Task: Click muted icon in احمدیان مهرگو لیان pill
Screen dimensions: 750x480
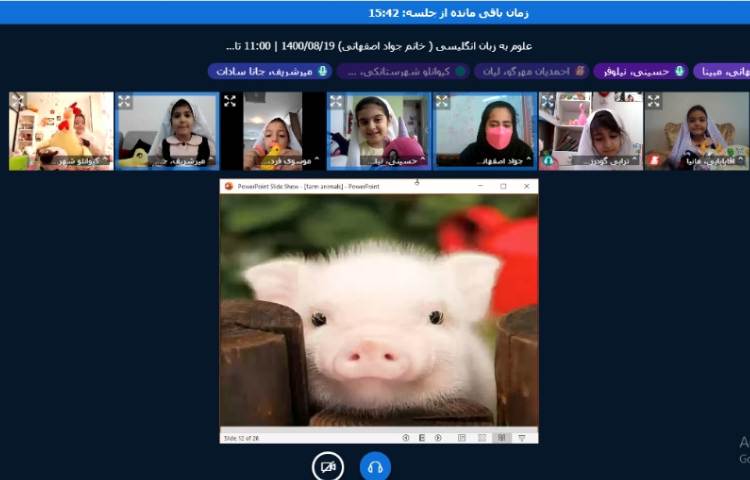Action: click(x=580, y=71)
